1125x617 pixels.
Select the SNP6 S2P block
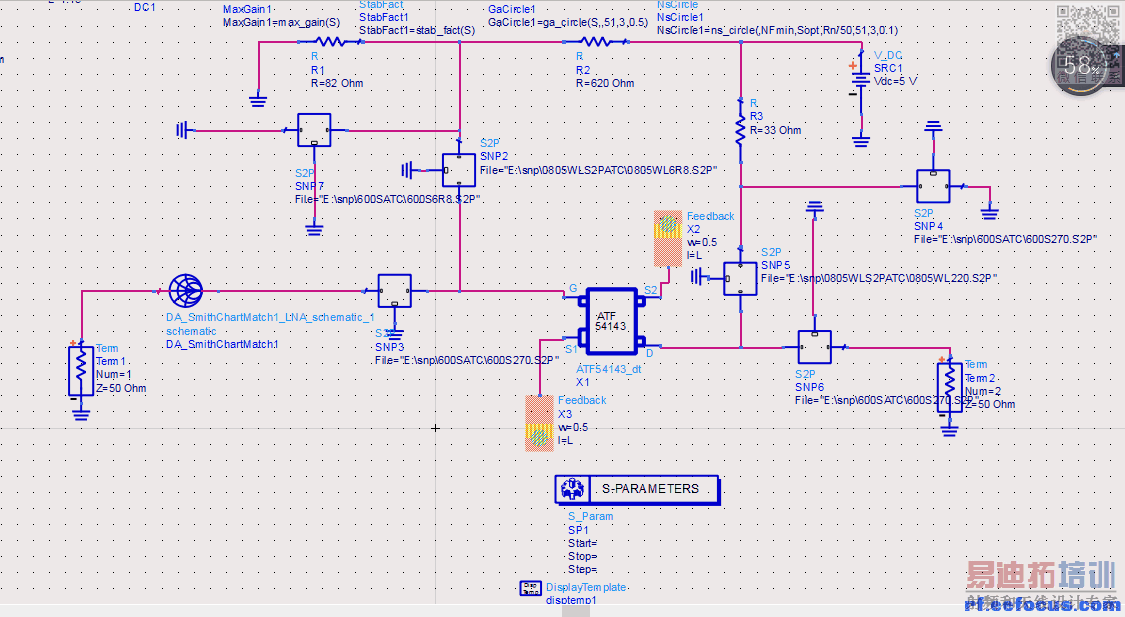(814, 347)
